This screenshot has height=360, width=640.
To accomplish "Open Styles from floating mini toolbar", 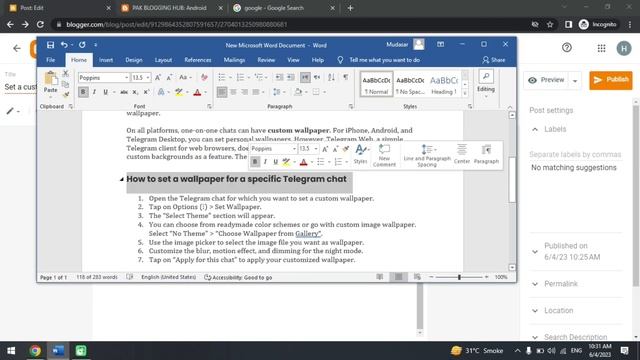I will [361, 154].
